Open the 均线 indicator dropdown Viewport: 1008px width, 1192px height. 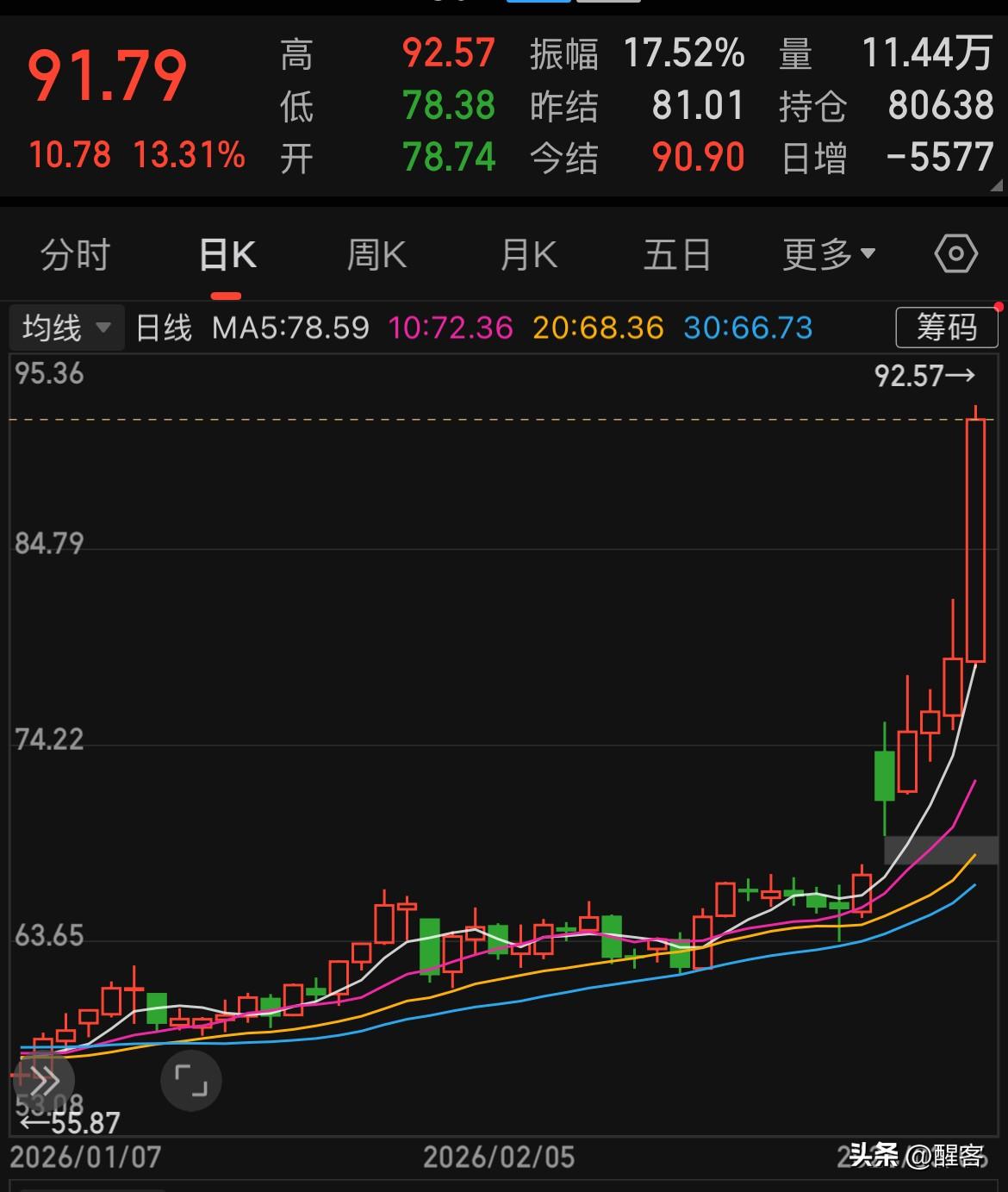click(65, 328)
